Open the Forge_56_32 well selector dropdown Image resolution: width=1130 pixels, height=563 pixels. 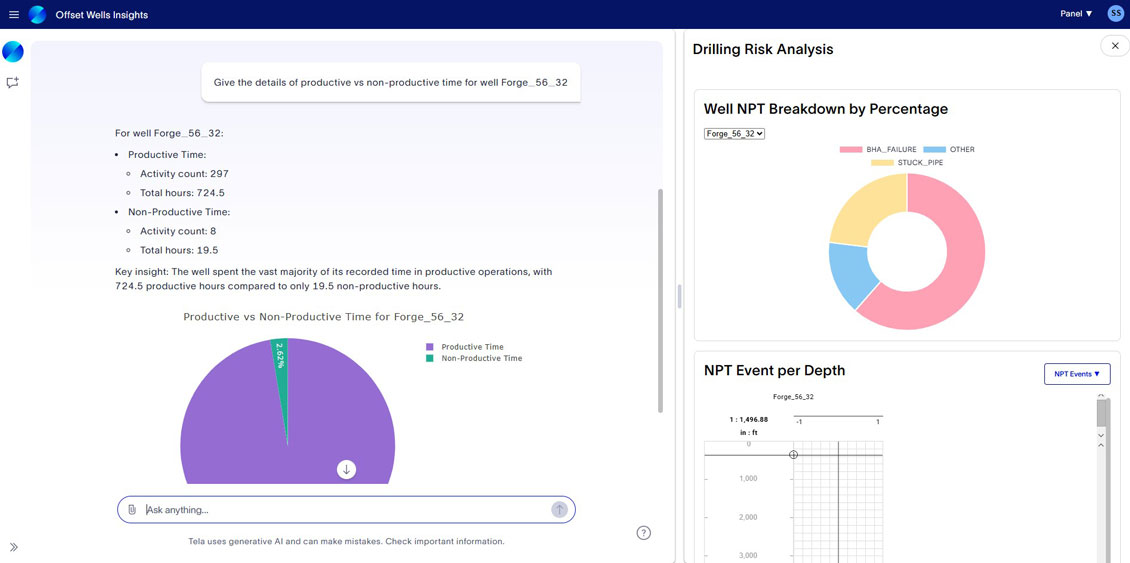734,133
